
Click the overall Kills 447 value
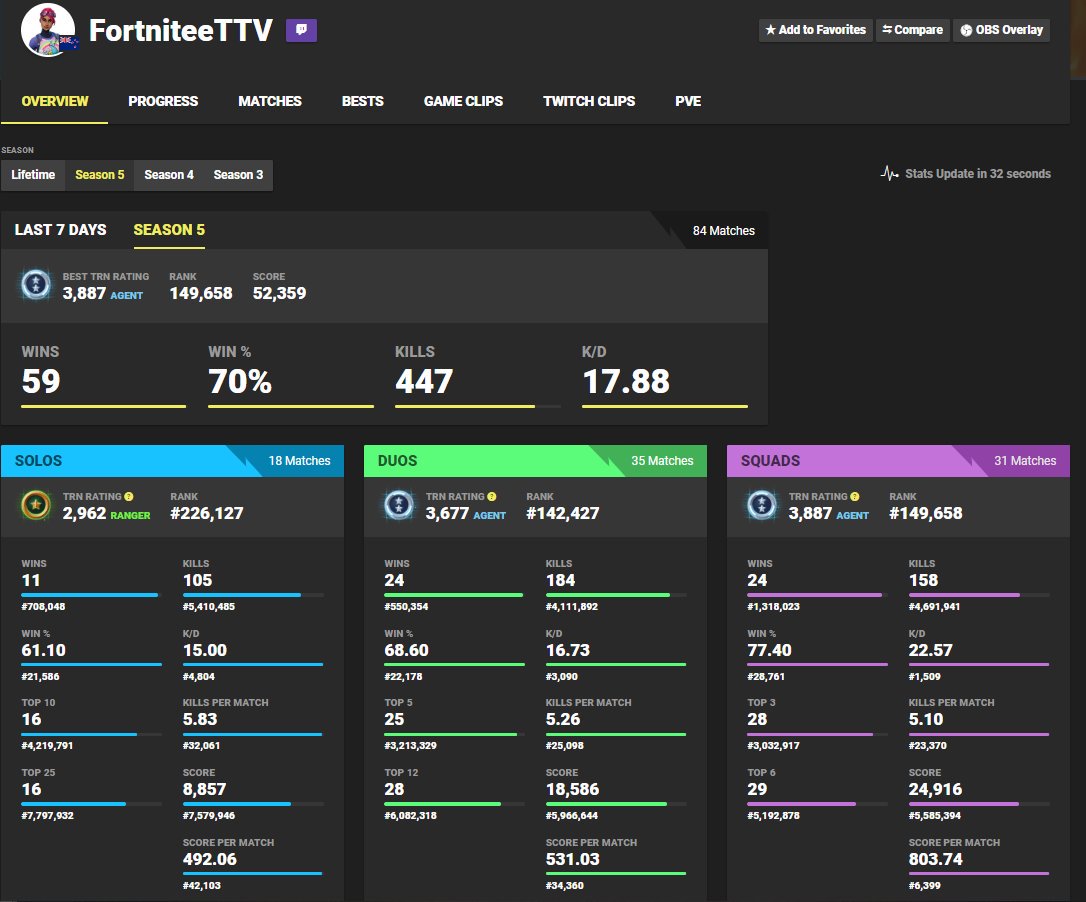424,382
